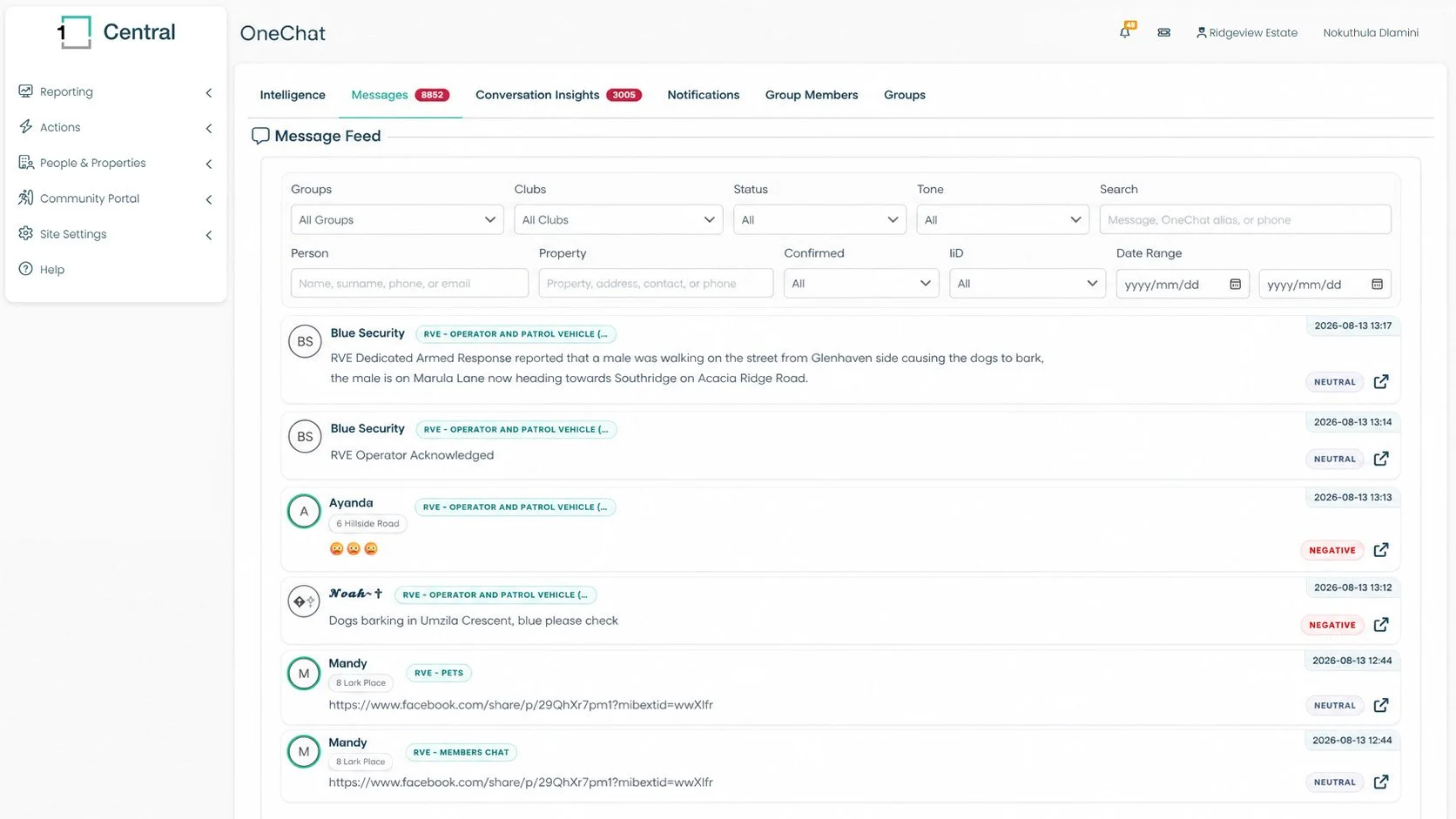Switch to the Intelligence tab
Viewport: 1456px width, 819px height.
(x=293, y=95)
